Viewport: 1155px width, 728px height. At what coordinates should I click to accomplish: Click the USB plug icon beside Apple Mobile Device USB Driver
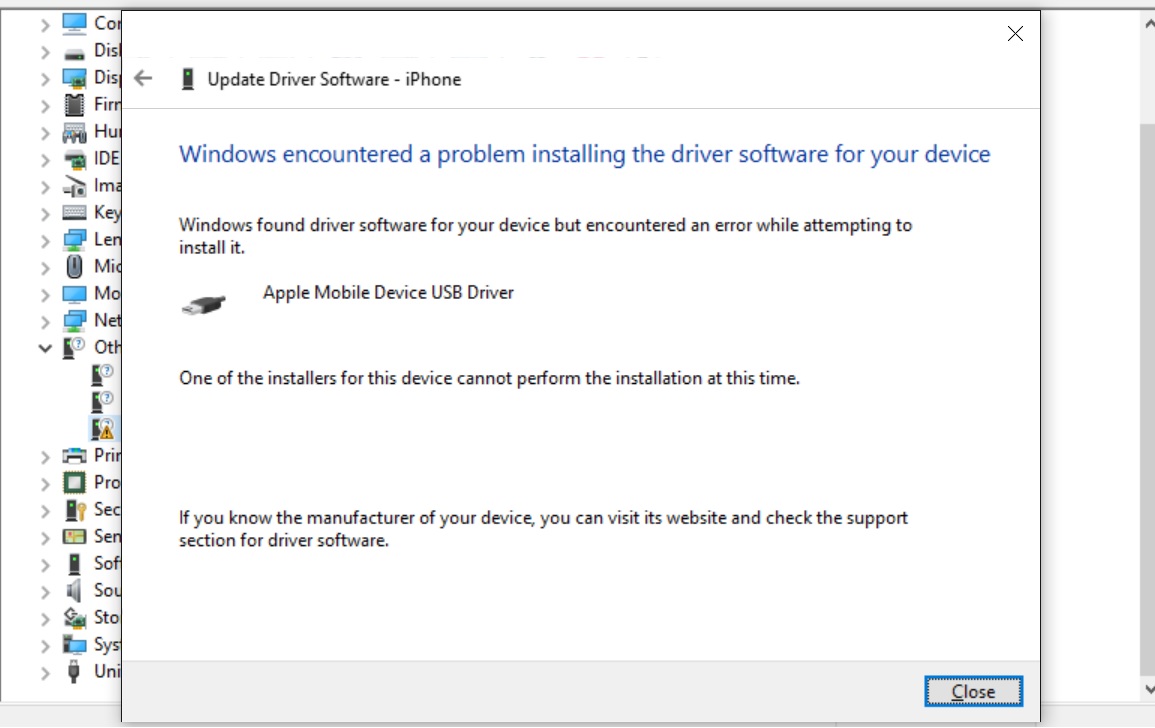tap(203, 304)
